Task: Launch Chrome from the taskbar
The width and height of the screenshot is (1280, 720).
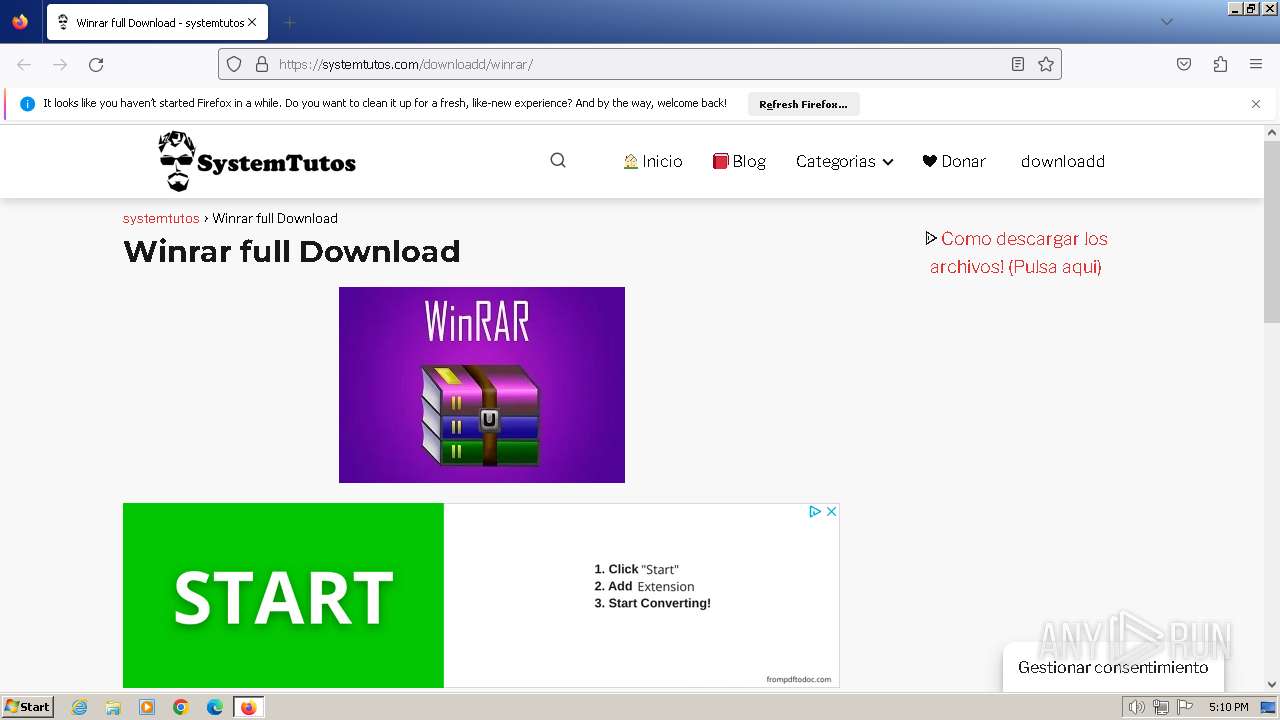Action: click(x=181, y=707)
